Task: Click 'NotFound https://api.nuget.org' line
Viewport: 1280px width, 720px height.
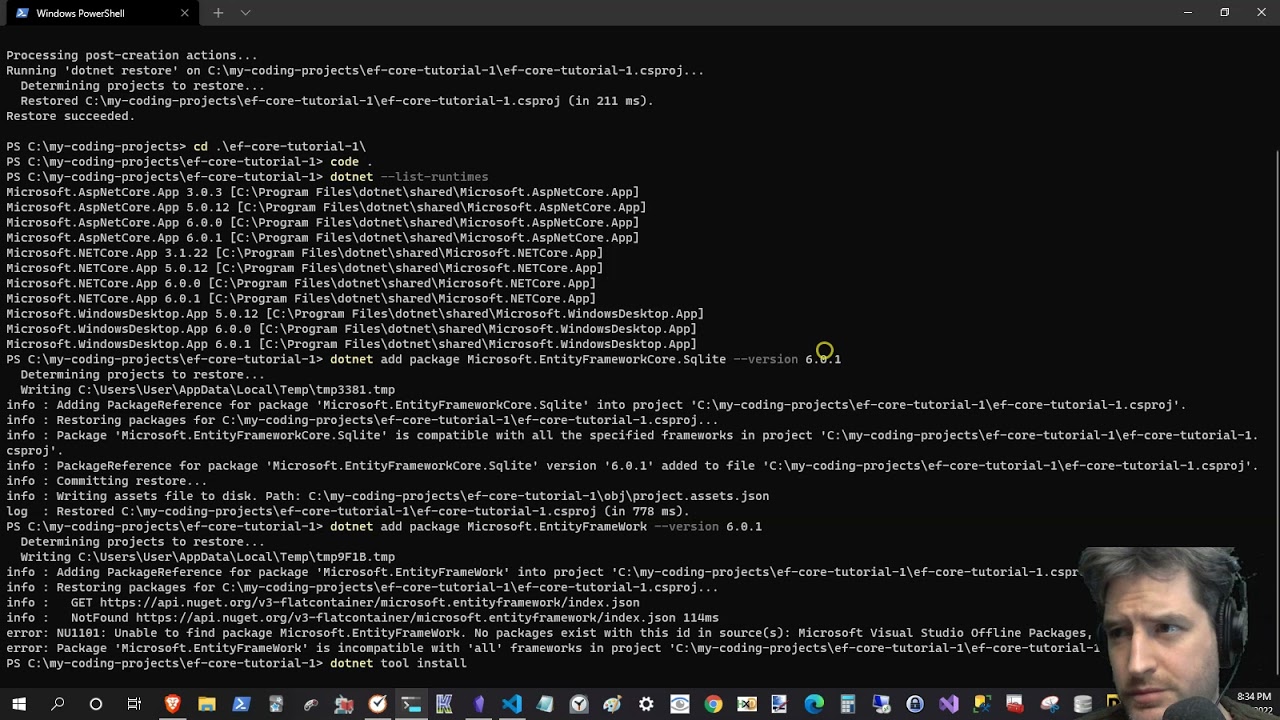Action: 362,618
